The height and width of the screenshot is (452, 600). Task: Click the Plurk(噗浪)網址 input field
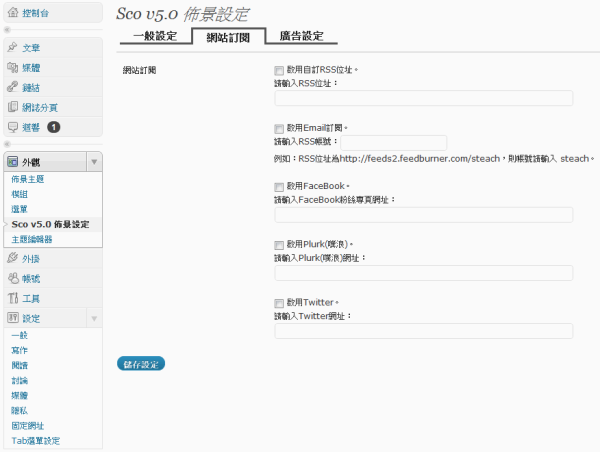[x=424, y=273]
